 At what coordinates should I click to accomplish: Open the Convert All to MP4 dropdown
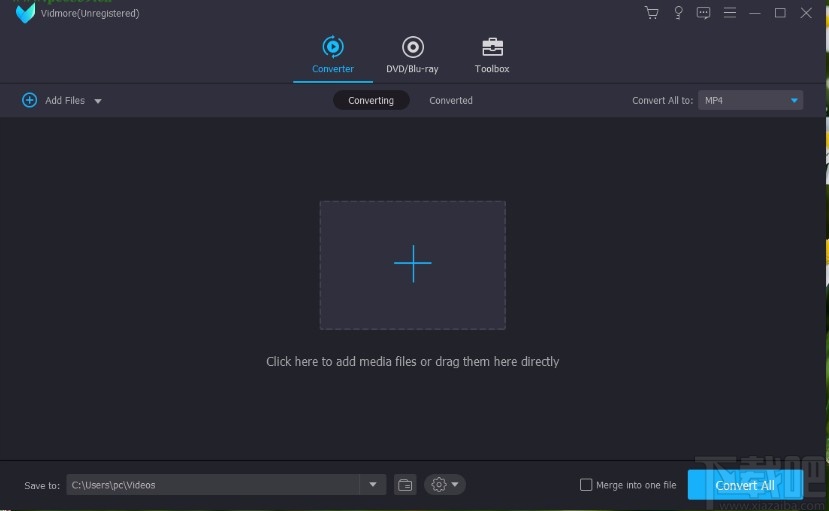coord(750,100)
